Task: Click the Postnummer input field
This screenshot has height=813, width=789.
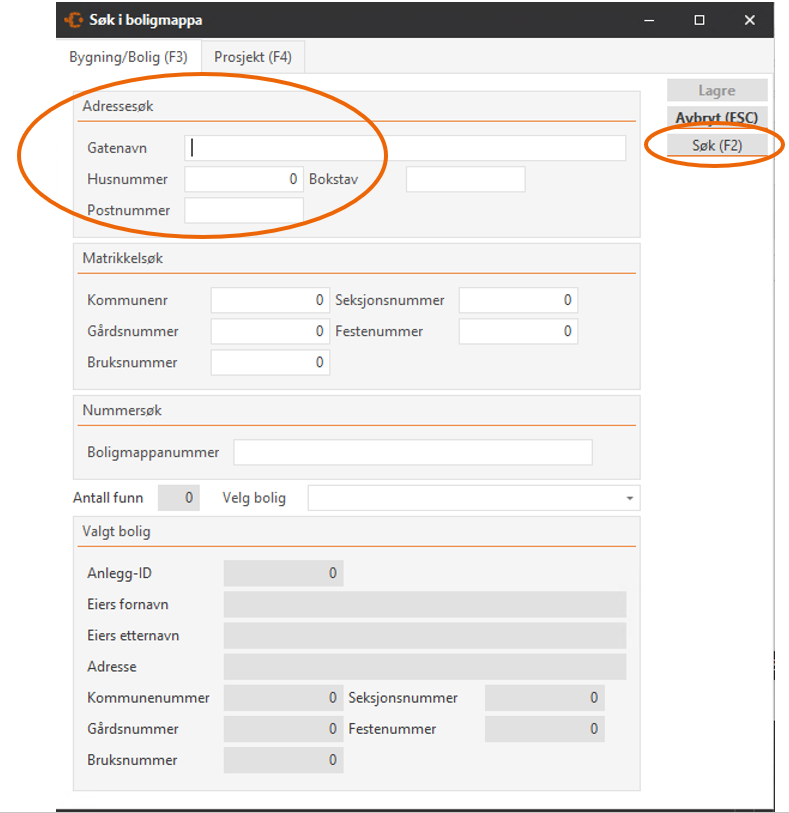Action: [x=244, y=211]
